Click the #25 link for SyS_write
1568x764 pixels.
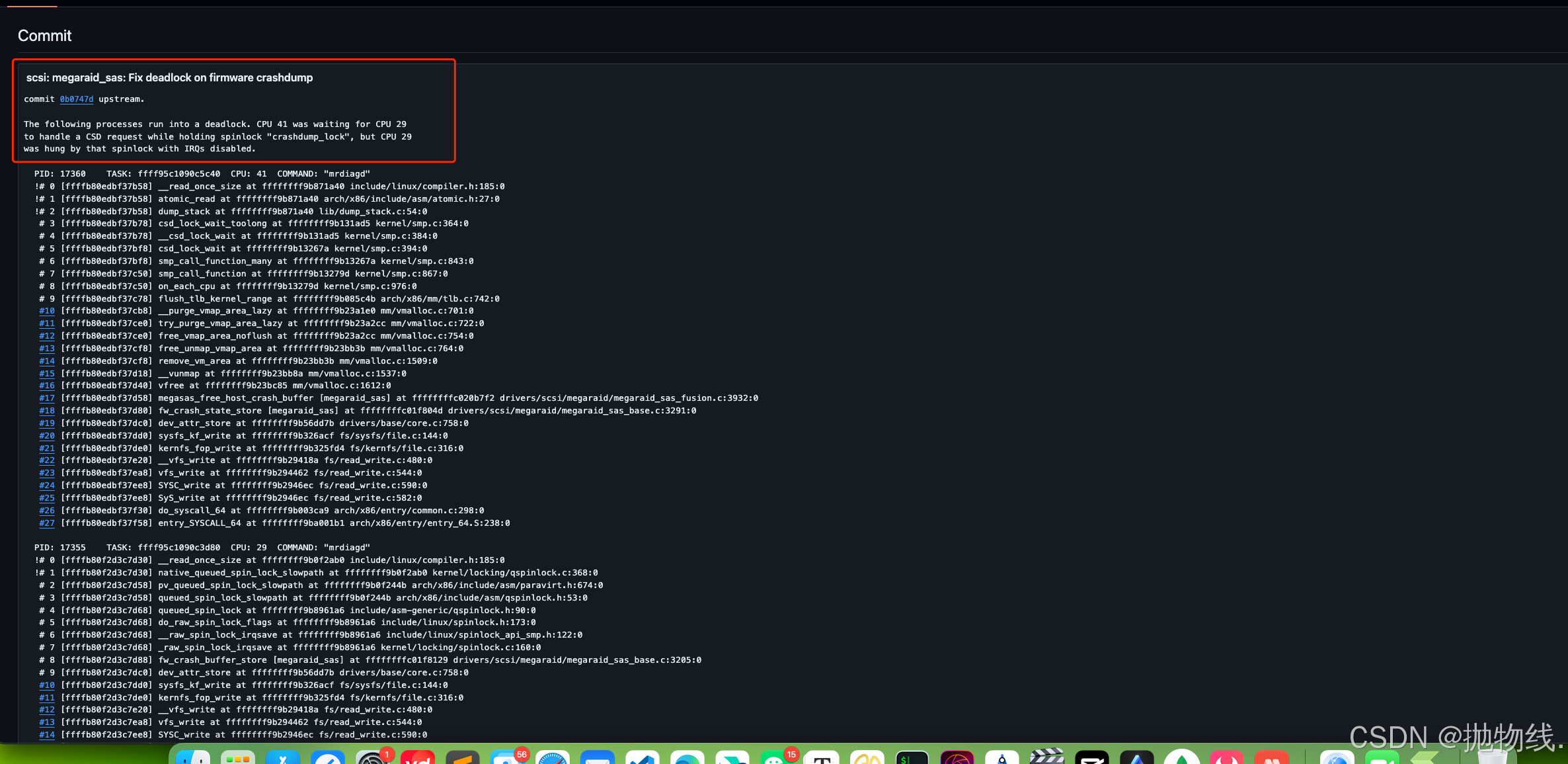pos(47,498)
